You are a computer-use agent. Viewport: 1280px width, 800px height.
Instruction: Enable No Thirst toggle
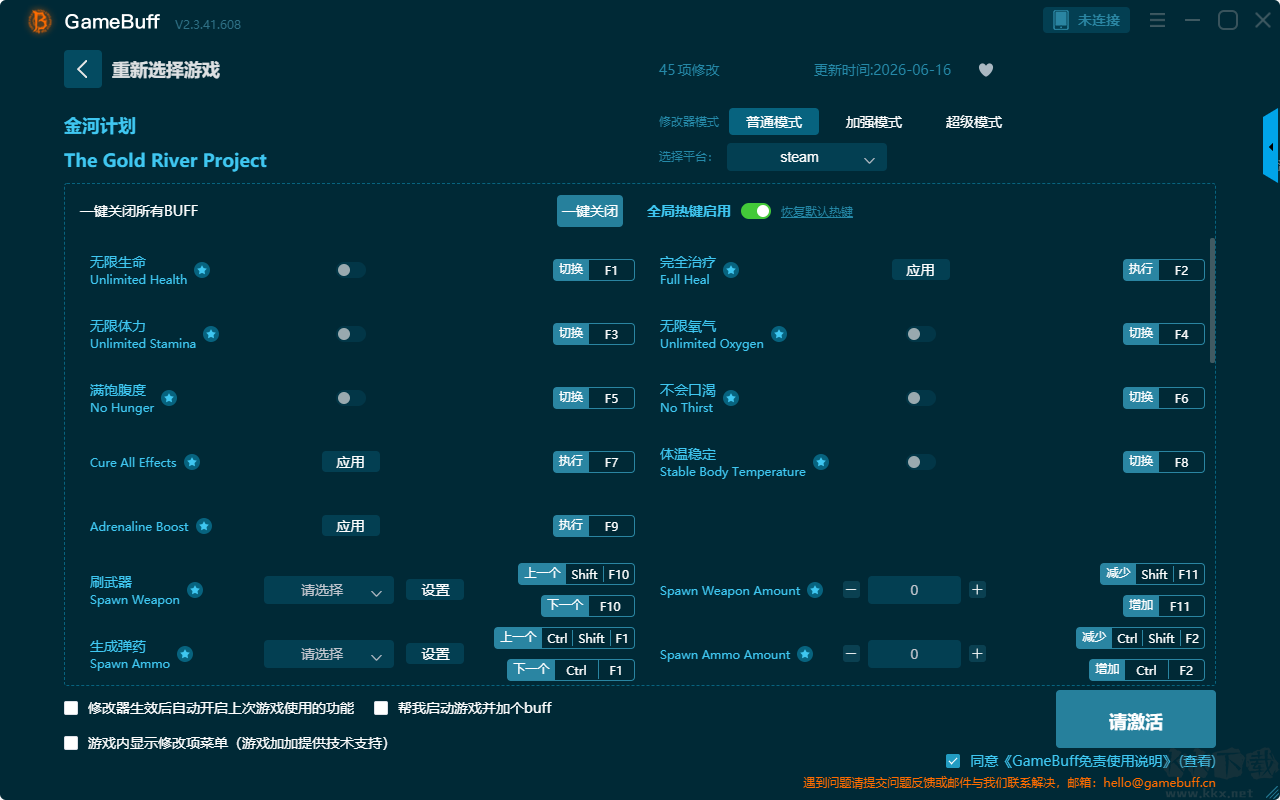coord(921,398)
